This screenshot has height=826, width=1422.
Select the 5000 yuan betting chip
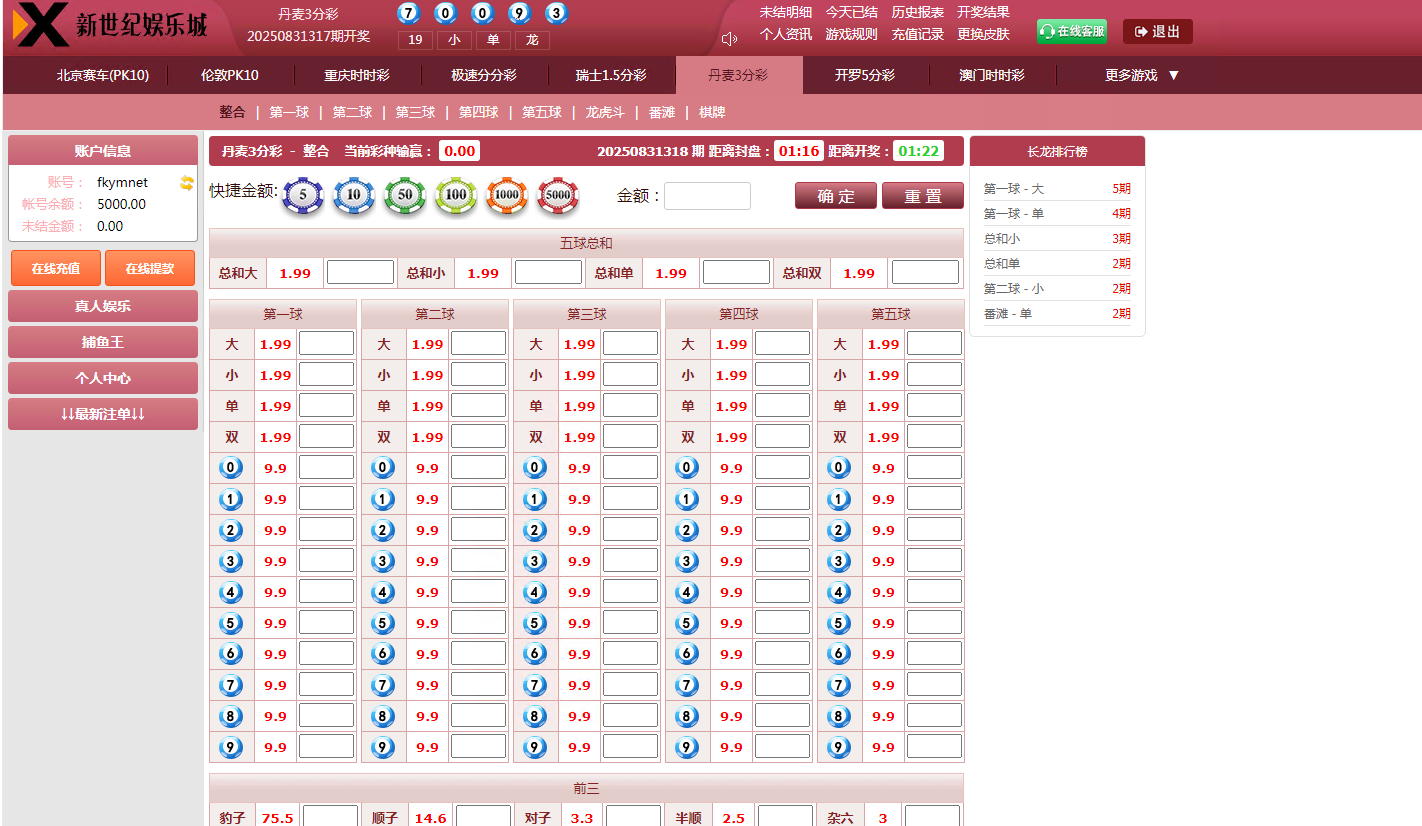tap(558, 196)
